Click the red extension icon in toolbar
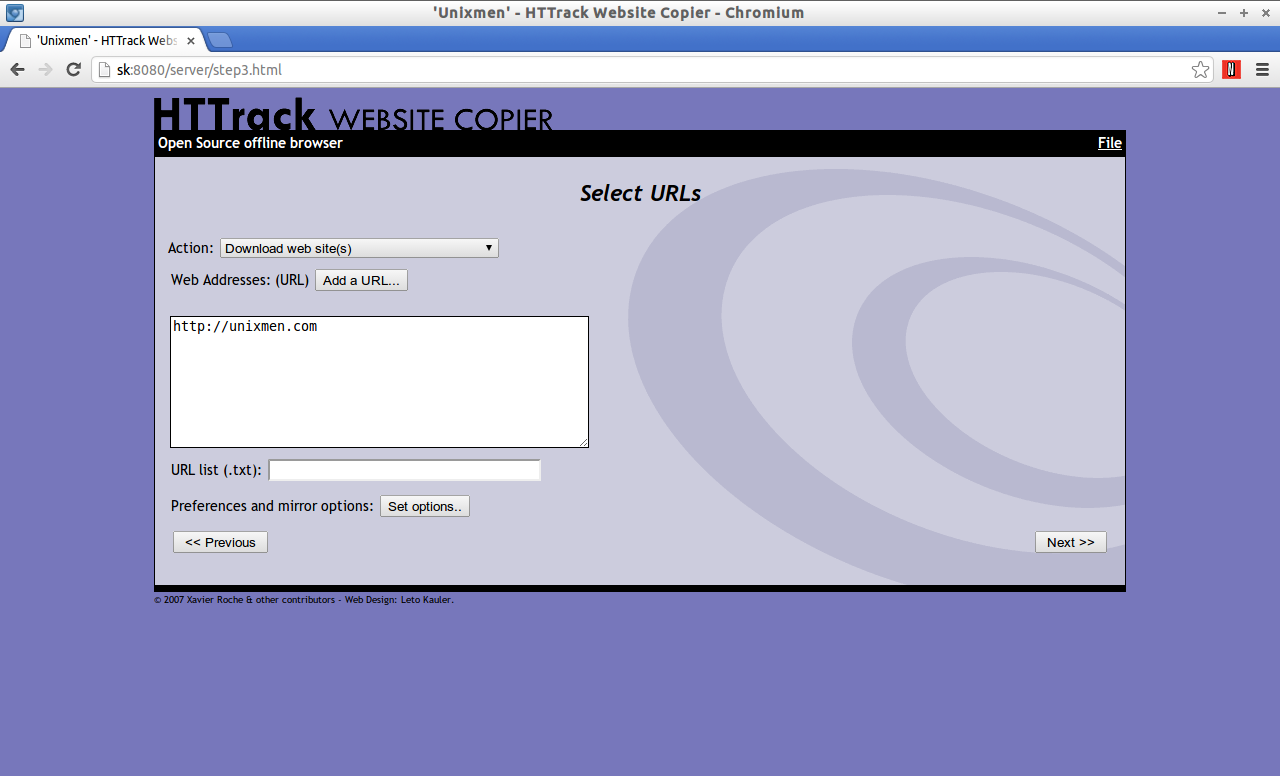Image resolution: width=1280 pixels, height=776 pixels. tap(1232, 69)
